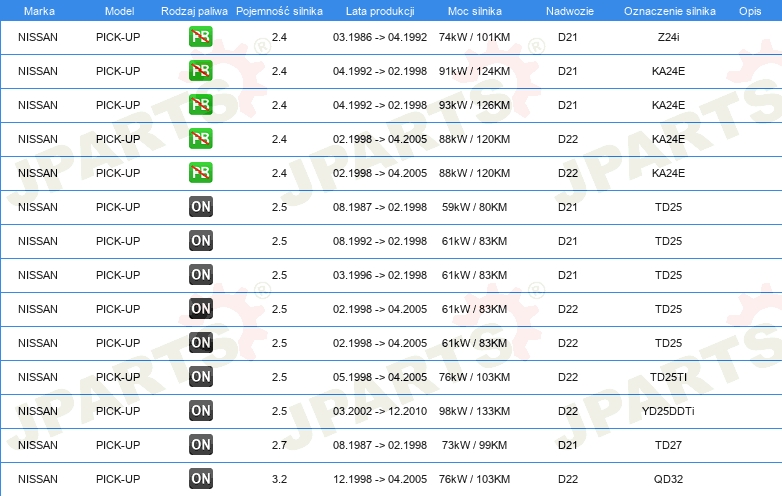The image size is (782, 496).
Task: Click D21 body code in the Z24i row
Action: [568, 37]
